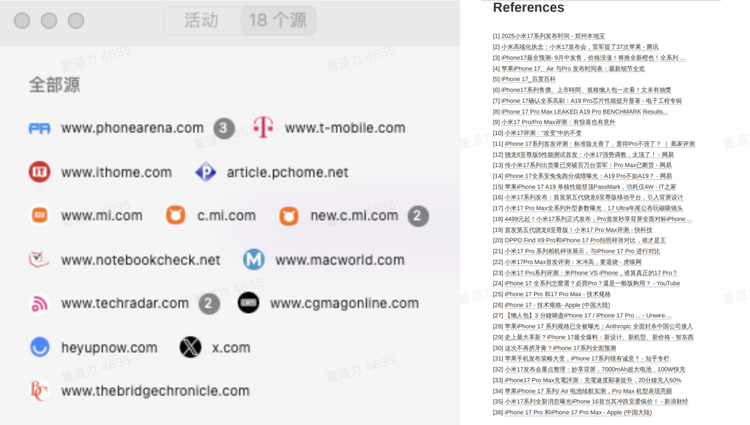The image size is (750, 425).
Task: Click the T-Mobile magenta logo icon
Action: click(263, 127)
